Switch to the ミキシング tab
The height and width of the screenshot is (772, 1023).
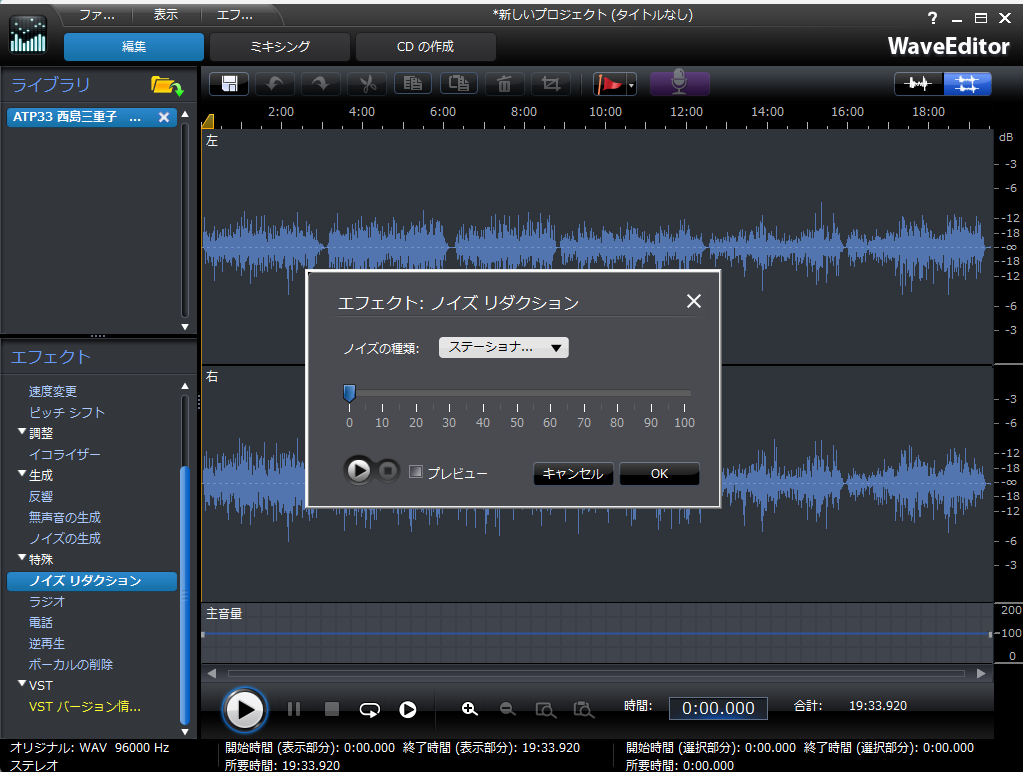point(280,47)
